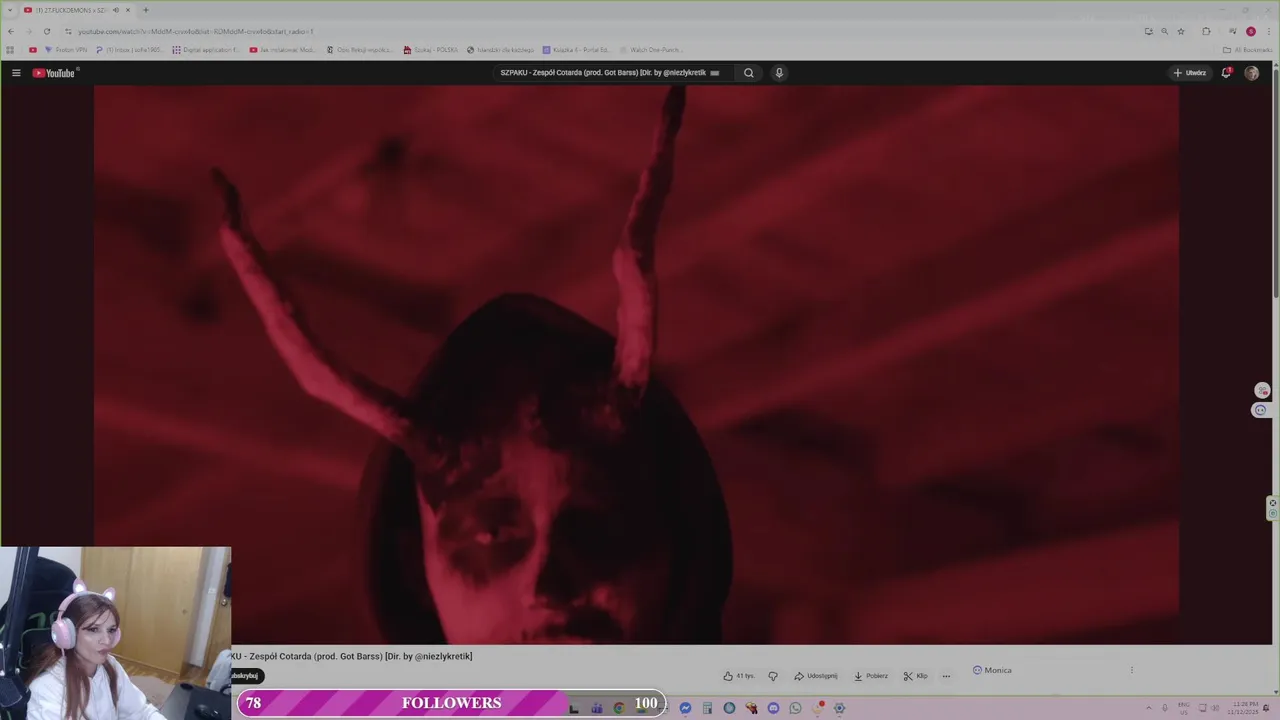Screen dimensions: 1280x720
Task: Click the YouTube search magnifier button
Action: tap(748, 73)
